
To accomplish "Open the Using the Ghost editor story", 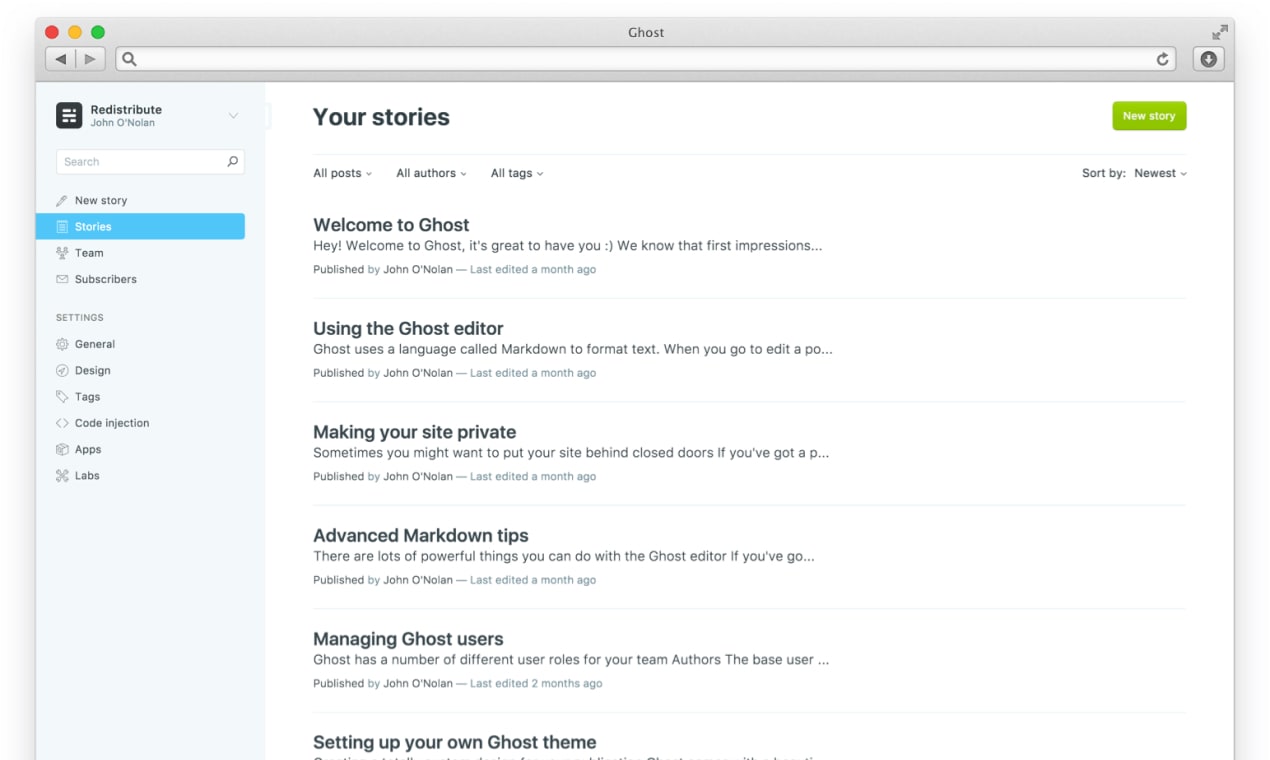I will 408,329.
